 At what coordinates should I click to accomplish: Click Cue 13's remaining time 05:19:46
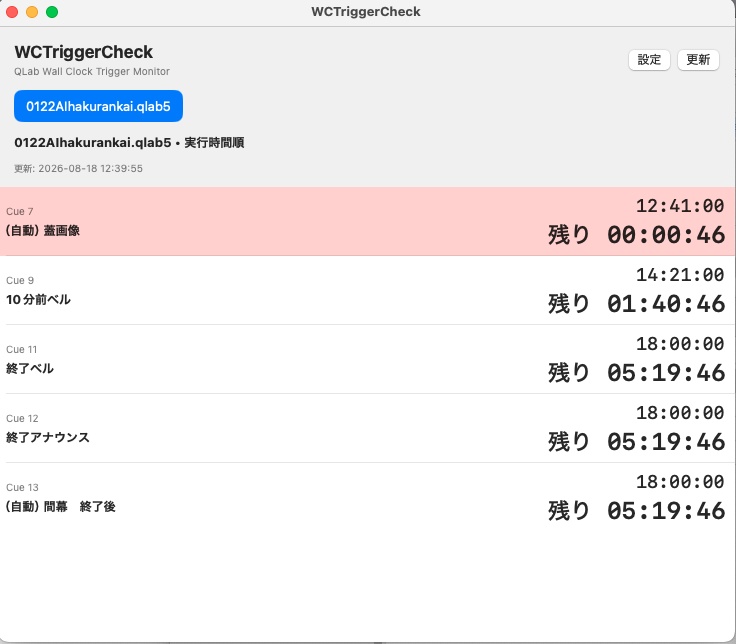click(666, 511)
